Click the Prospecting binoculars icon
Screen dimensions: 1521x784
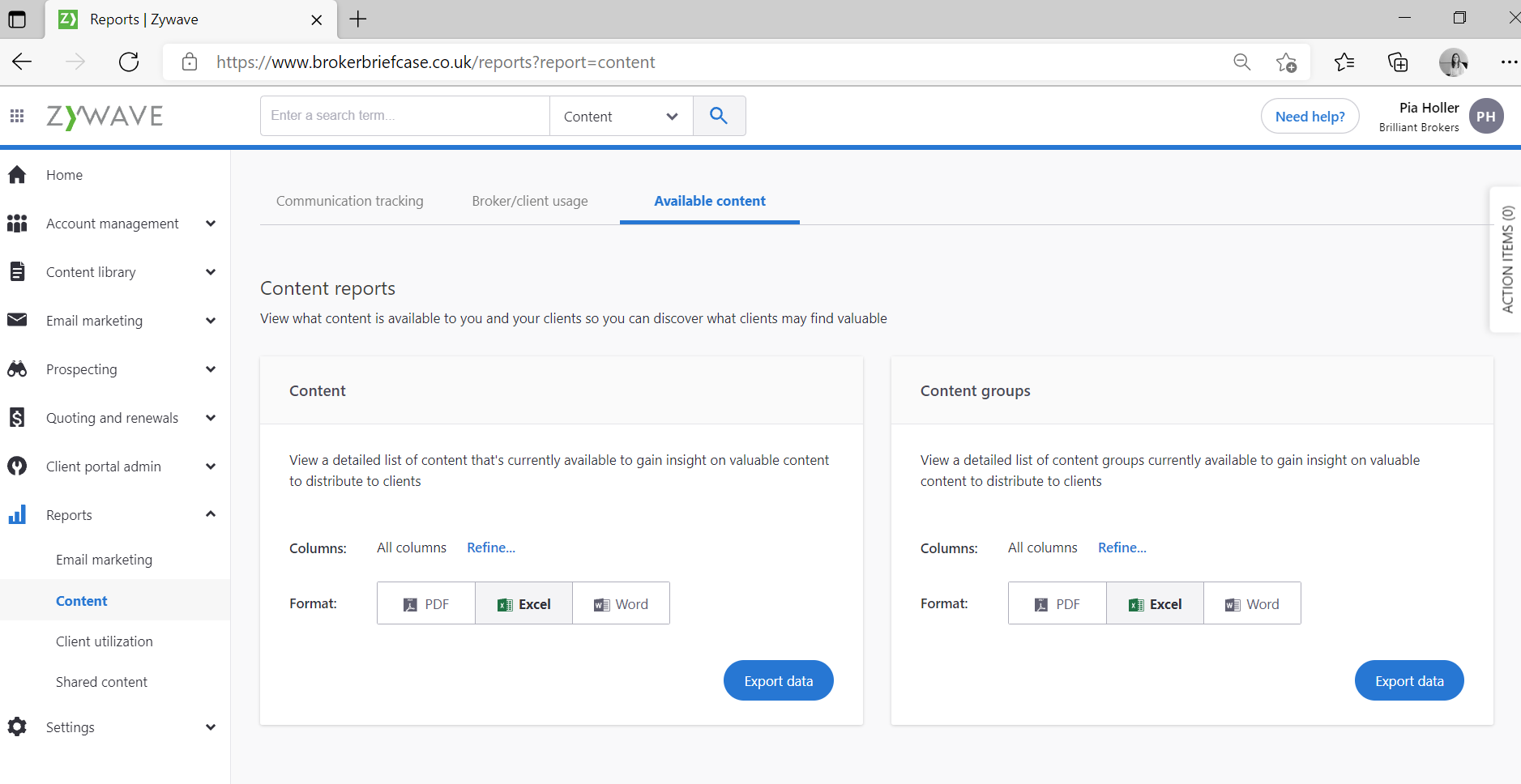click(17, 369)
